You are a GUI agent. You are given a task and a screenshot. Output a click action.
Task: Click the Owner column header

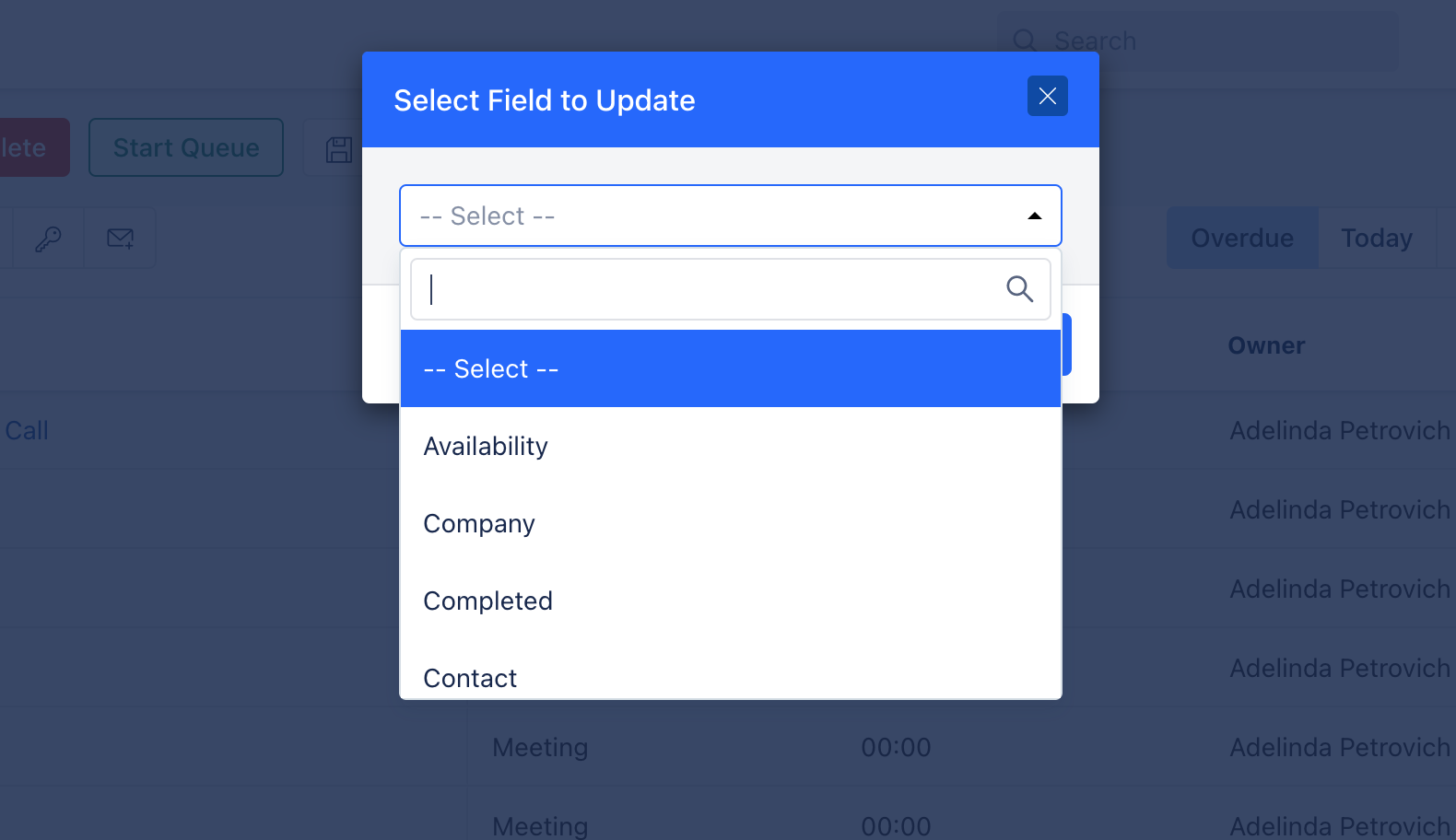click(1266, 345)
